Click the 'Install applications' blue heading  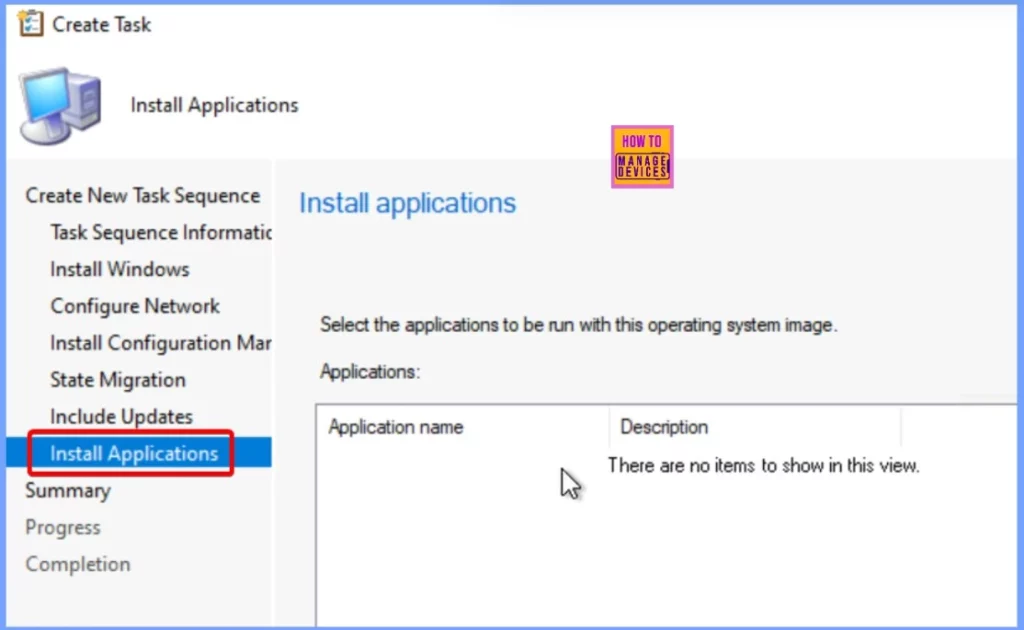point(408,203)
